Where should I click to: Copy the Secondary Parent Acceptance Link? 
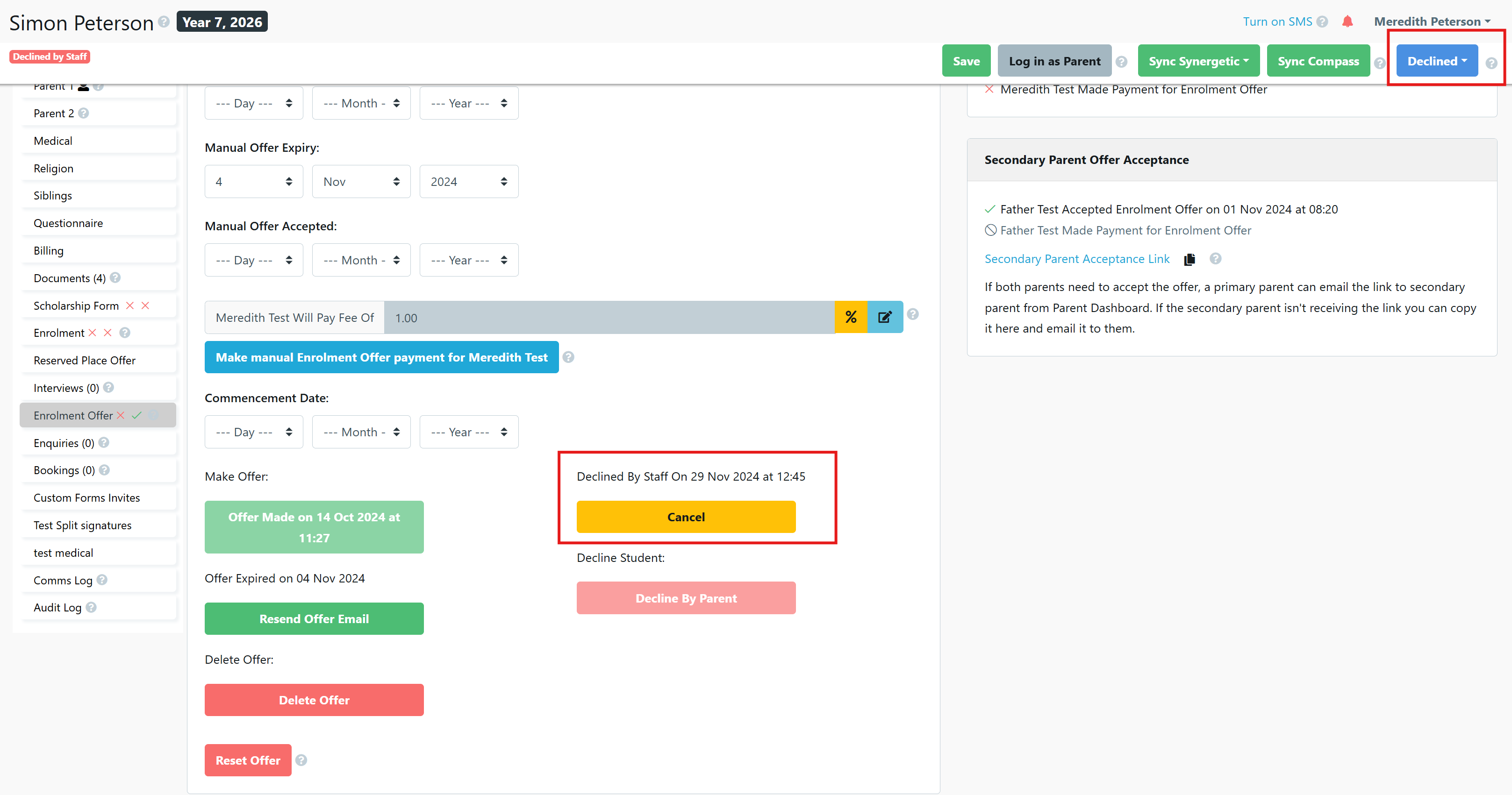1189,259
